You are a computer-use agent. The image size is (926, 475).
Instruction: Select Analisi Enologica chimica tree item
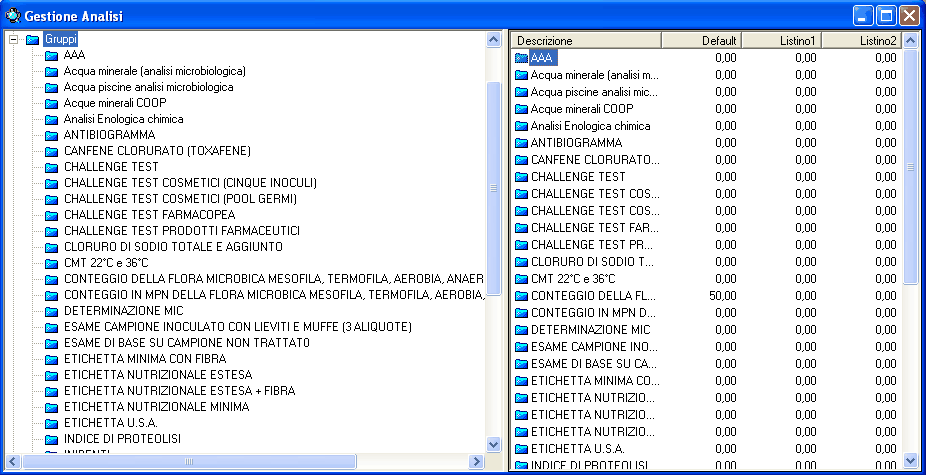pos(123,119)
